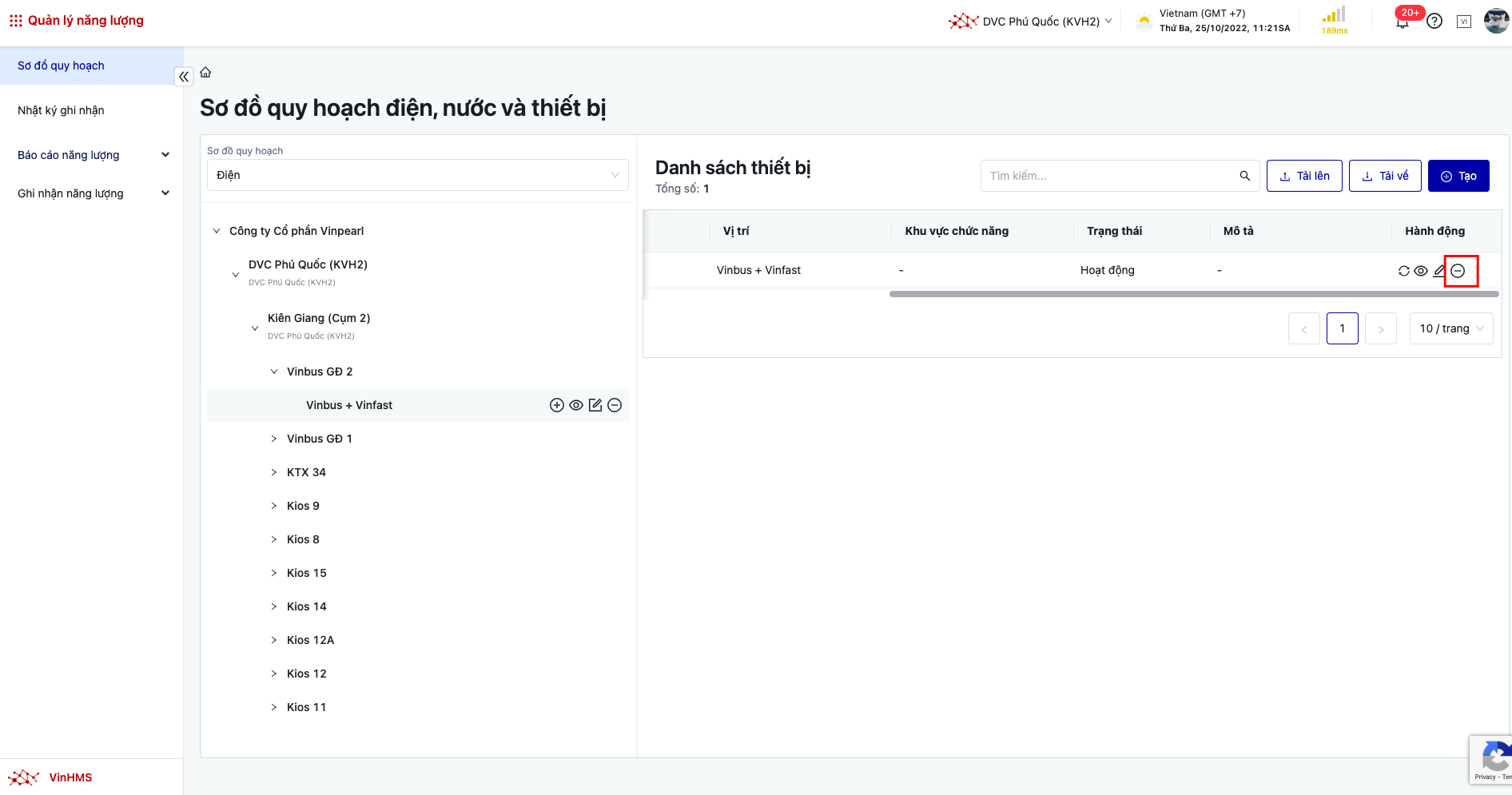Click the refresh icon in the device row
Screen dimensions: 1512x795
click(1403, 271)
